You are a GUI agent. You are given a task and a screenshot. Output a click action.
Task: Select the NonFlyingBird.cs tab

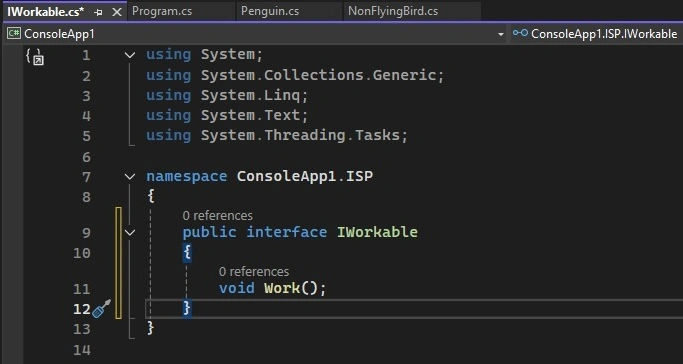(392, 11)
